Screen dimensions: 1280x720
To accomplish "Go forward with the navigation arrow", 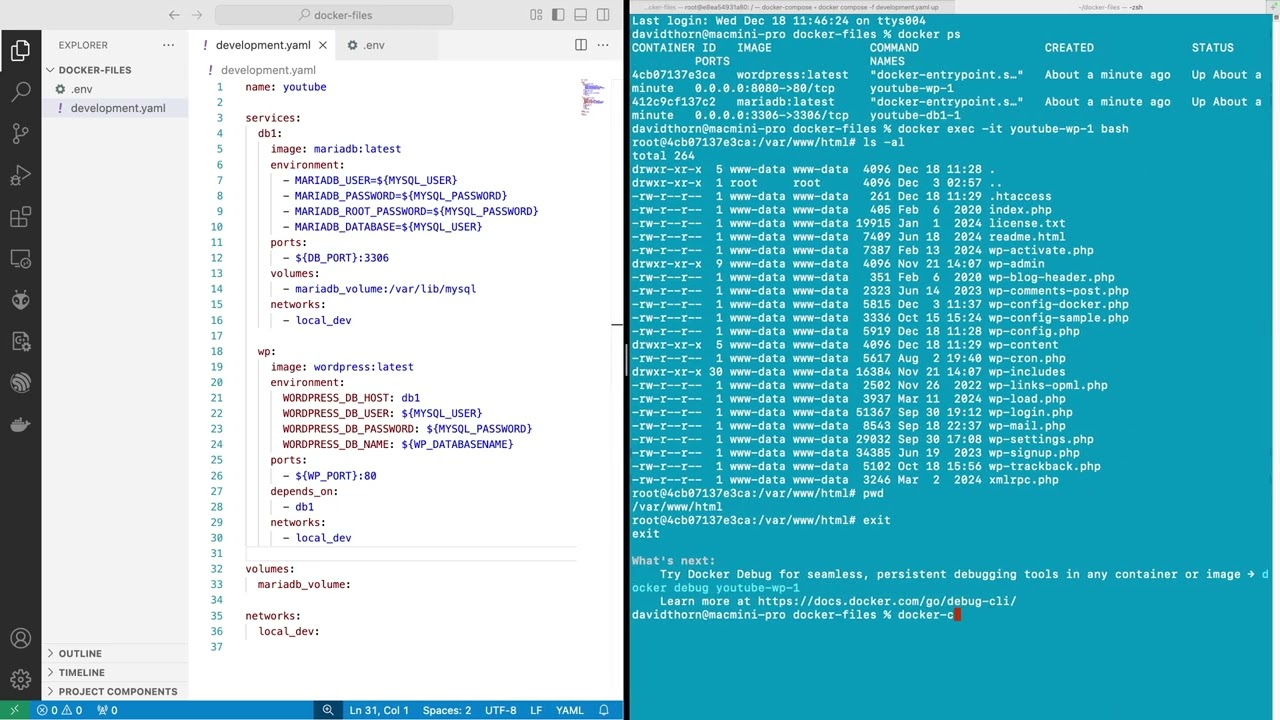I will point(196,15).
